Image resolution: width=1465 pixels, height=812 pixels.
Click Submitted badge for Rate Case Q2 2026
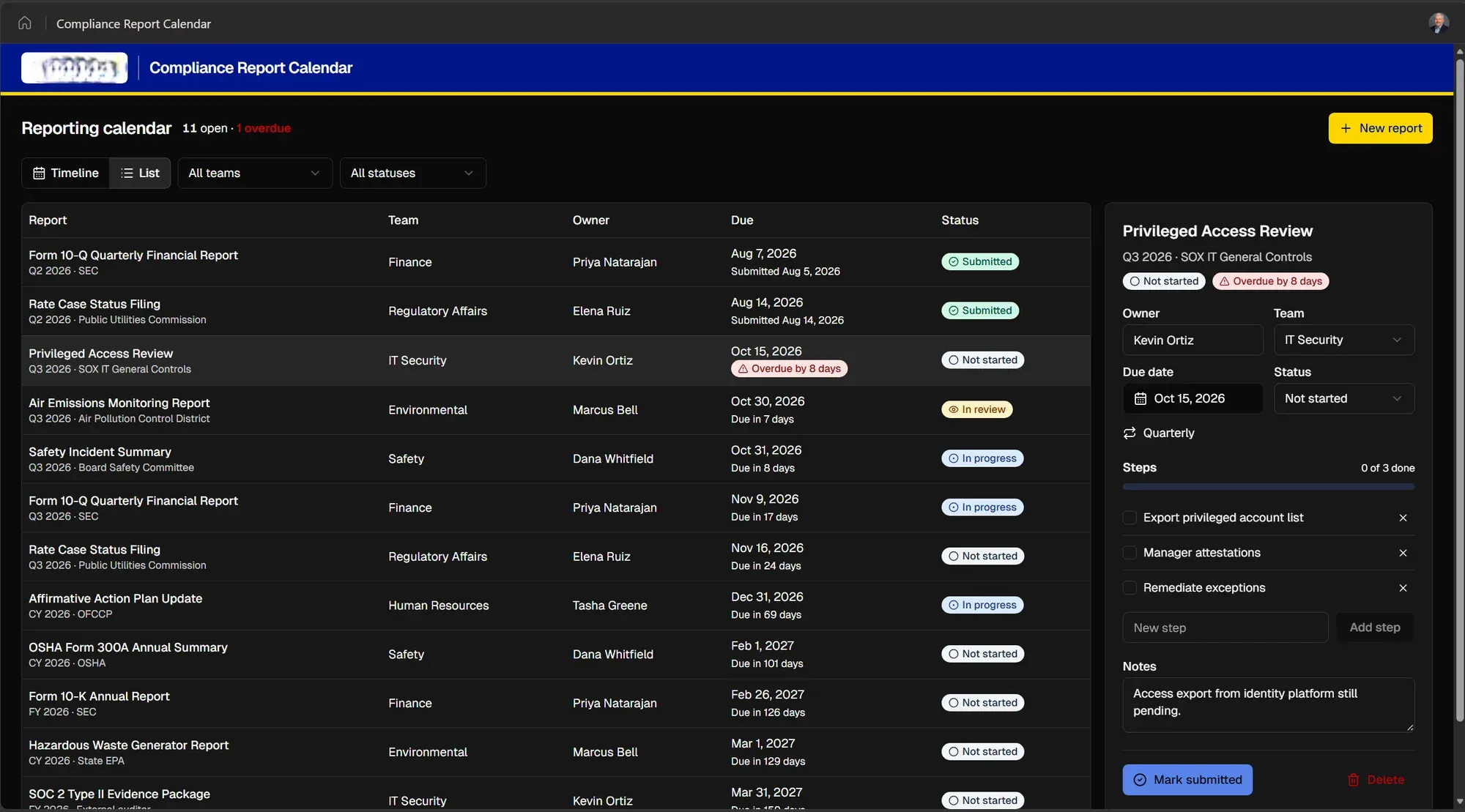coord(979,310)
